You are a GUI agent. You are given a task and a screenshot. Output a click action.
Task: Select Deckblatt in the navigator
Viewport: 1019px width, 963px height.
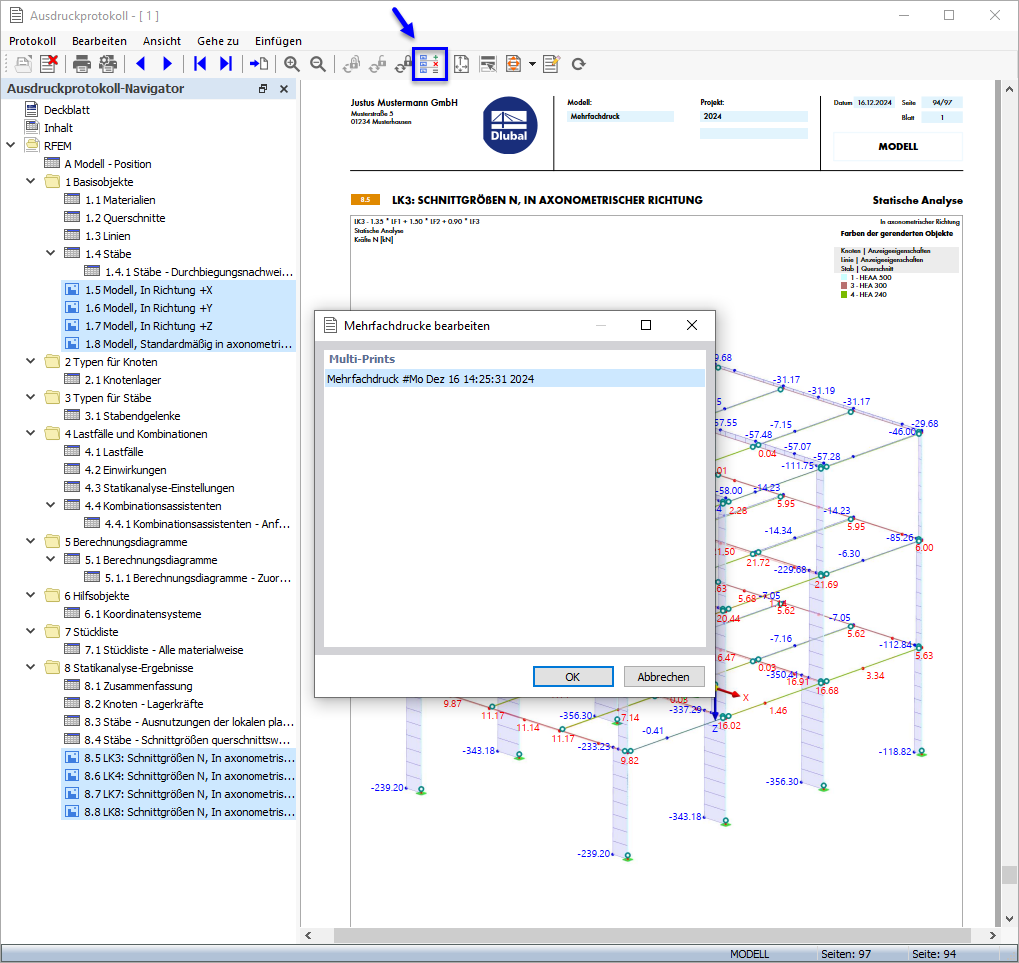(66, 110)
